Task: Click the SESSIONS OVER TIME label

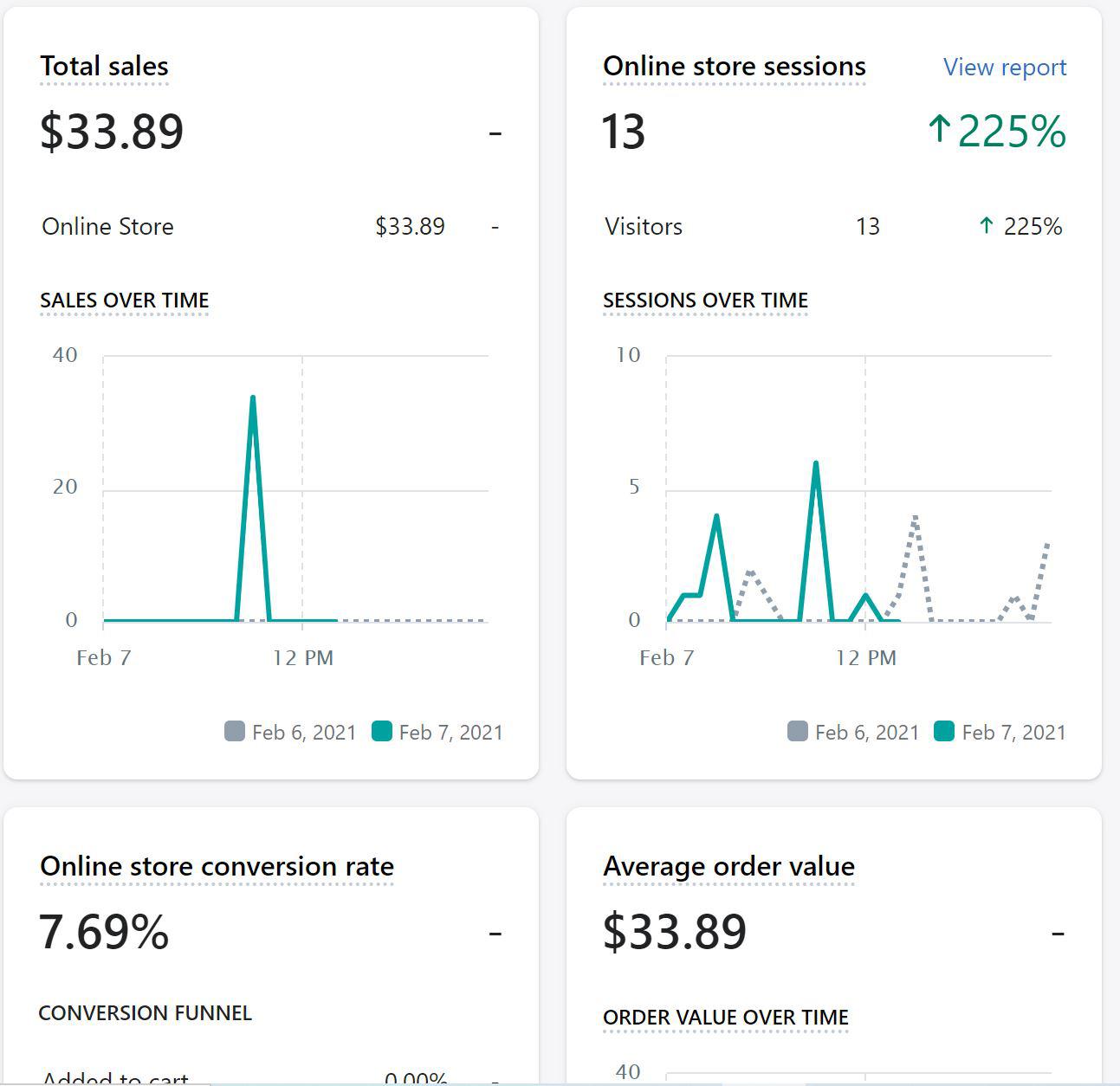Action: pos(705,301)
